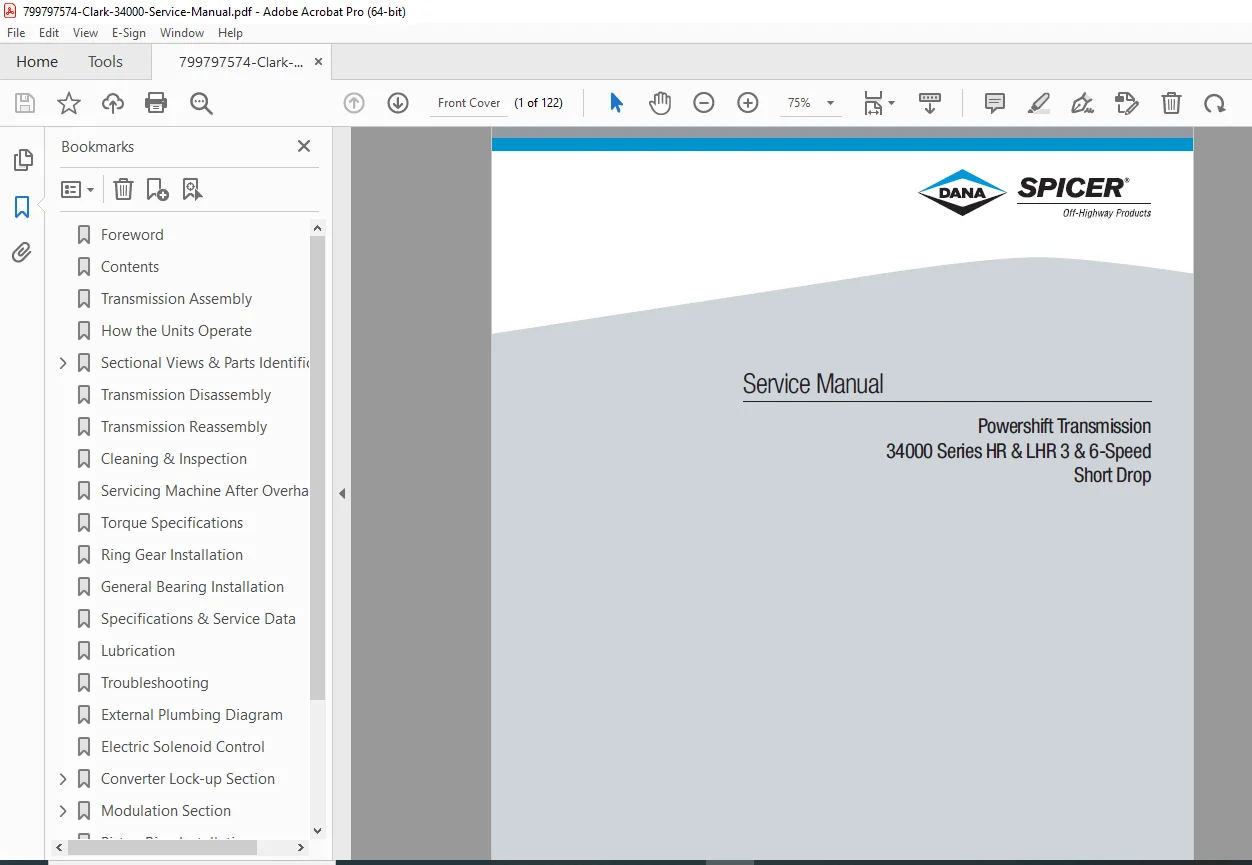Click the Save file icon
The image size is (1252, 865).
tap(25, 103)
